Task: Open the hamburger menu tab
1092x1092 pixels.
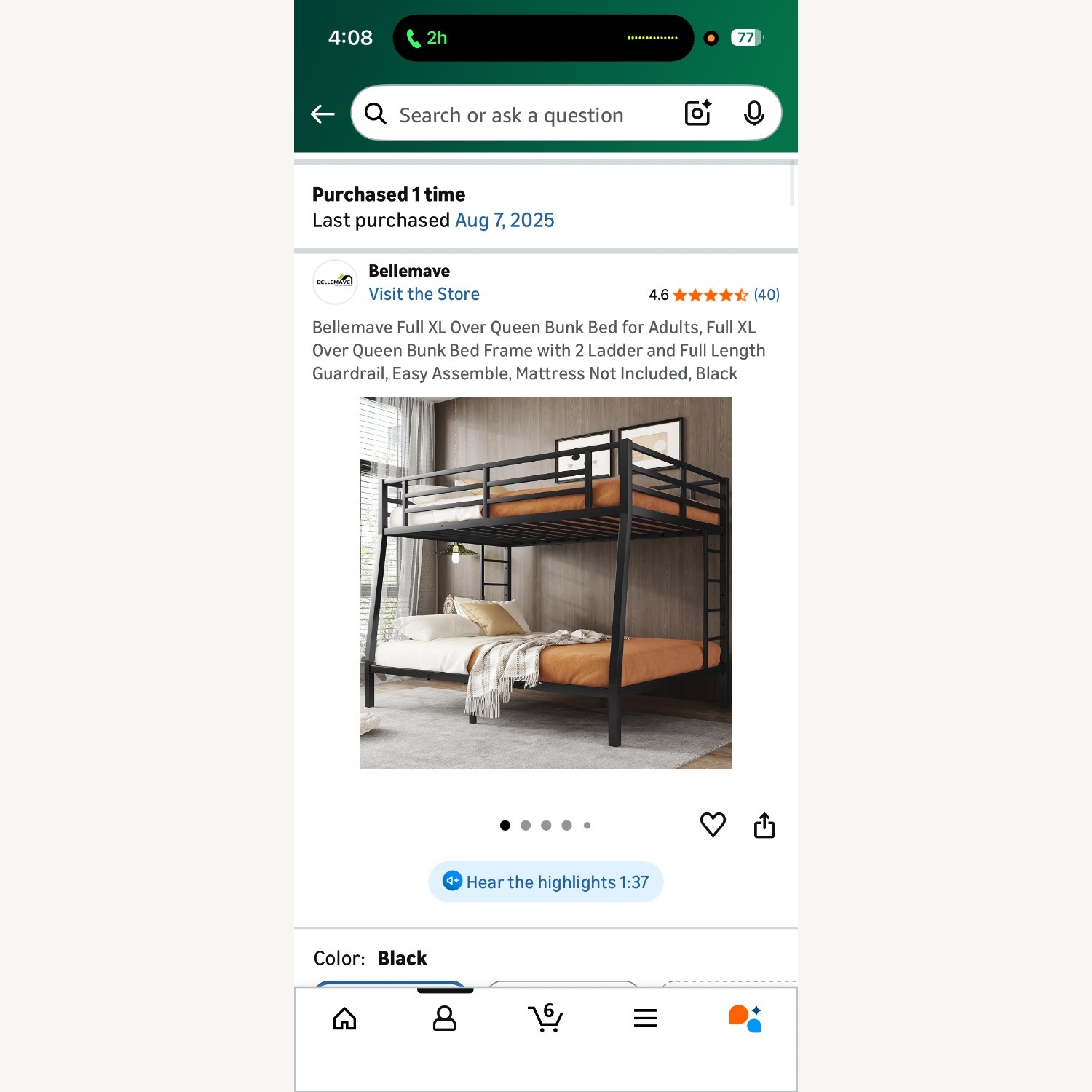Action: (x=646, y=1018)
